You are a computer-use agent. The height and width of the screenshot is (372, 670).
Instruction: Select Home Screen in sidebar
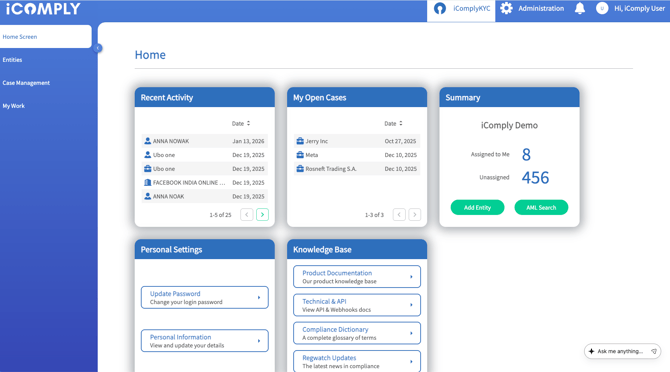coord(46,37)
